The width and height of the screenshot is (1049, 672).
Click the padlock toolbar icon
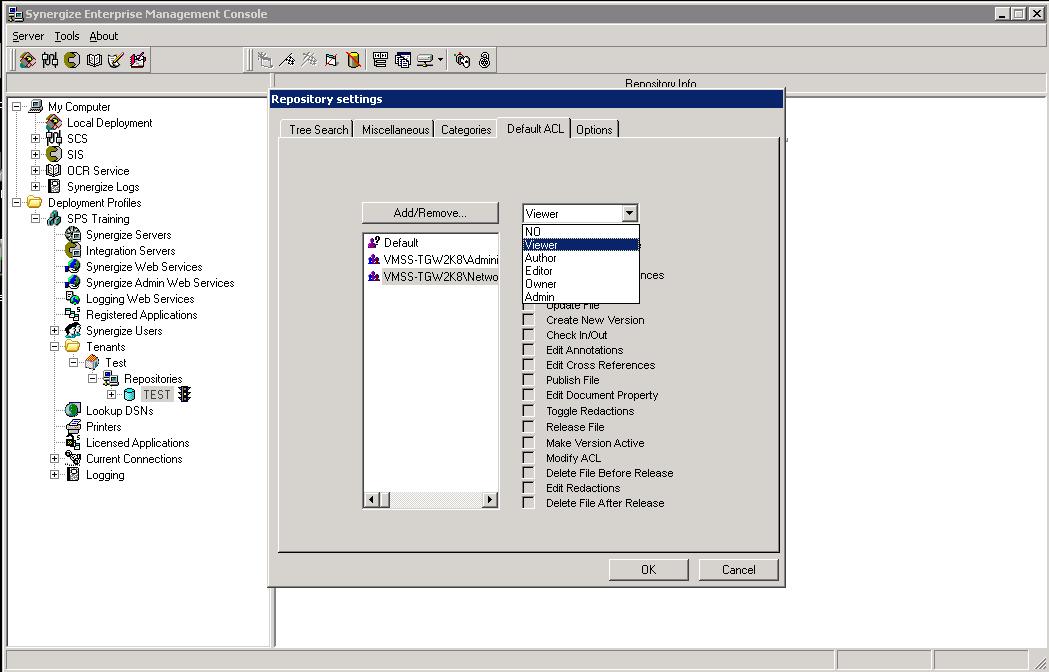[x=484, y=60]
